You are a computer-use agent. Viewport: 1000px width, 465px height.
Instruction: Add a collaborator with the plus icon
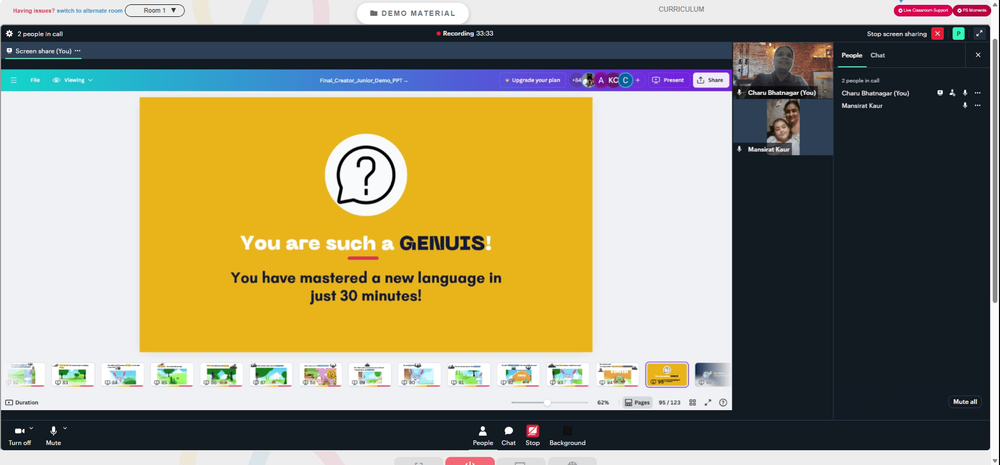pos(638,80)
